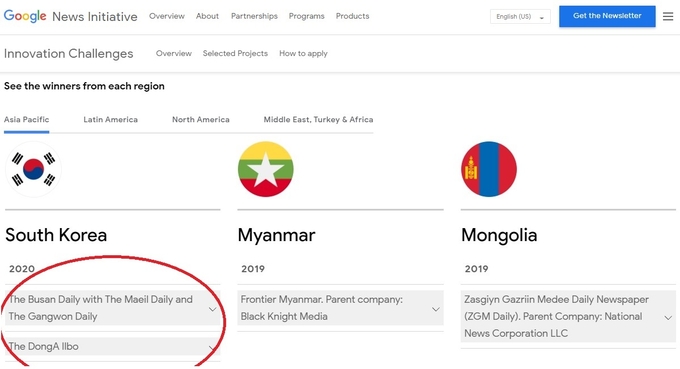The width and height of the screenshot is (680, 369).
Task: Click the Mongolia flag icon
Action: click(x=489, y=169)
